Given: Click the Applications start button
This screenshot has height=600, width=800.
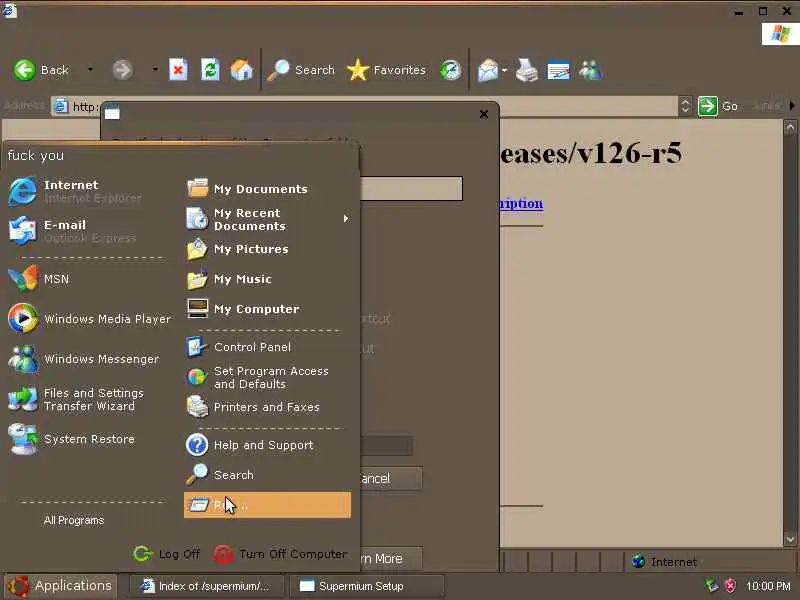Looking at the screenshot, I should tap(60, 586).
